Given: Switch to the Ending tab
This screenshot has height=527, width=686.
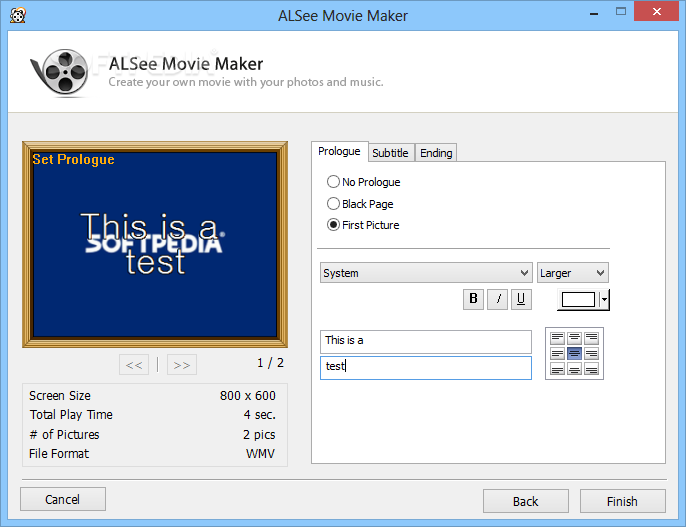Looking at the screenshot, I should (436, 153).
